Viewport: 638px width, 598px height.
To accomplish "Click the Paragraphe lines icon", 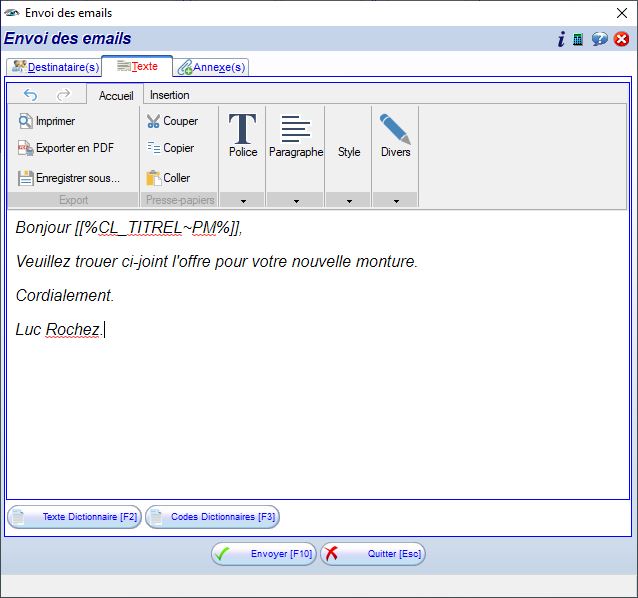I will (296, 129).
